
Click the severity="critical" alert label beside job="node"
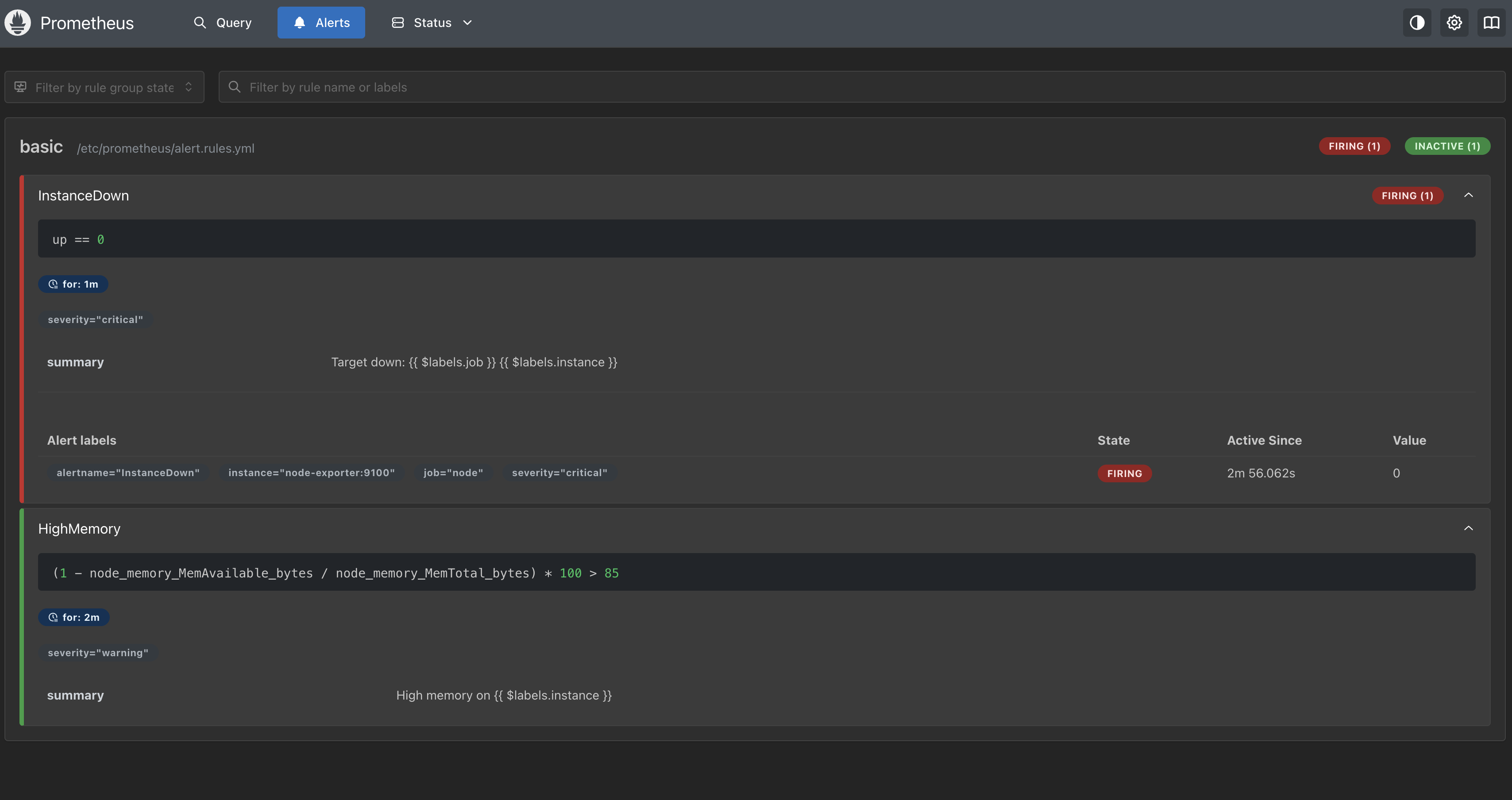tap(559, 473)
